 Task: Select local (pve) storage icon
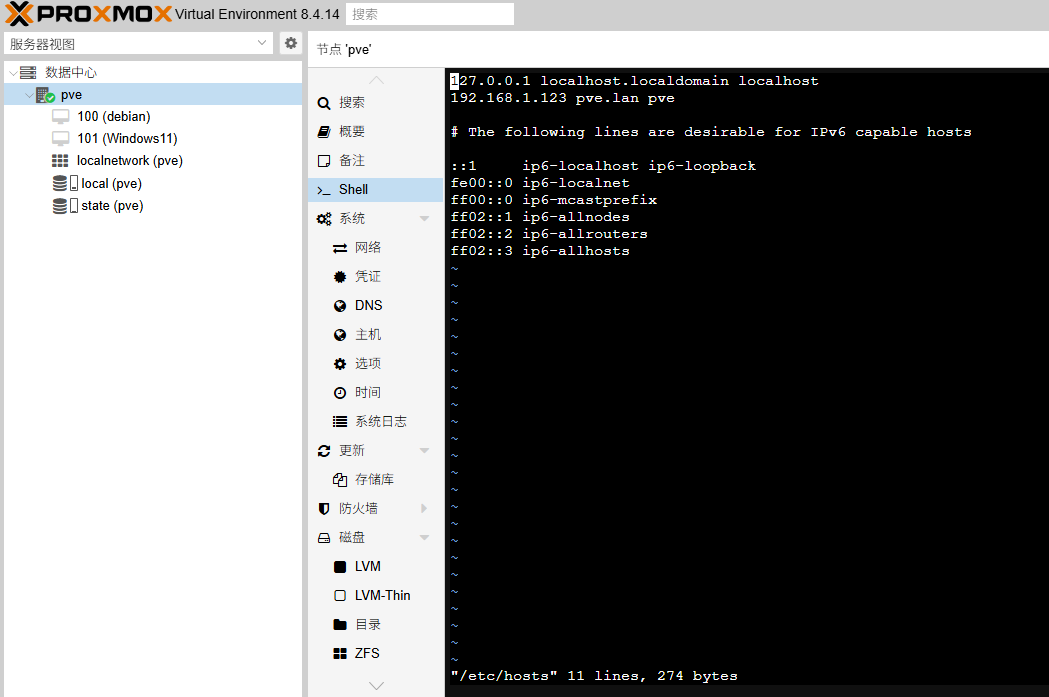click(60, 184)
